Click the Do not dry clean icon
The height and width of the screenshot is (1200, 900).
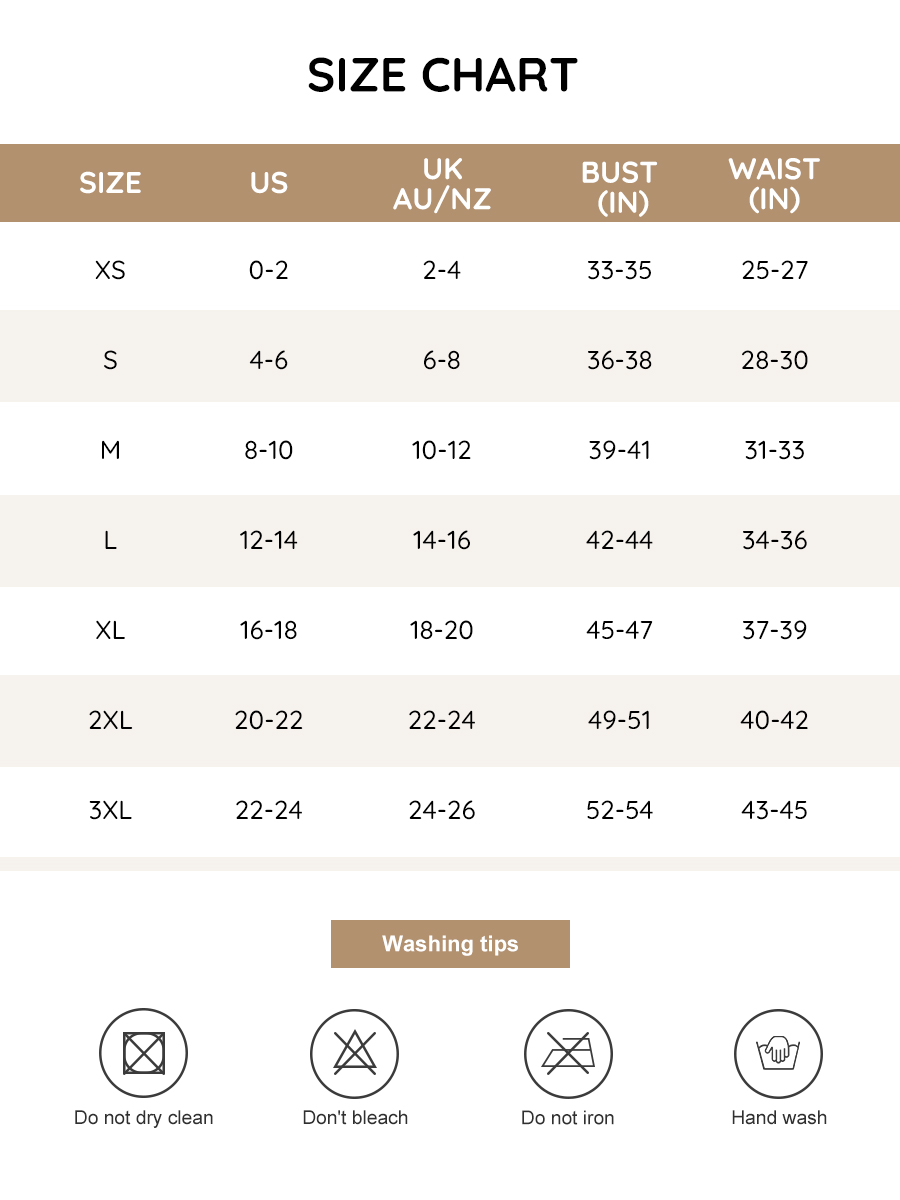pos(143,1053)
